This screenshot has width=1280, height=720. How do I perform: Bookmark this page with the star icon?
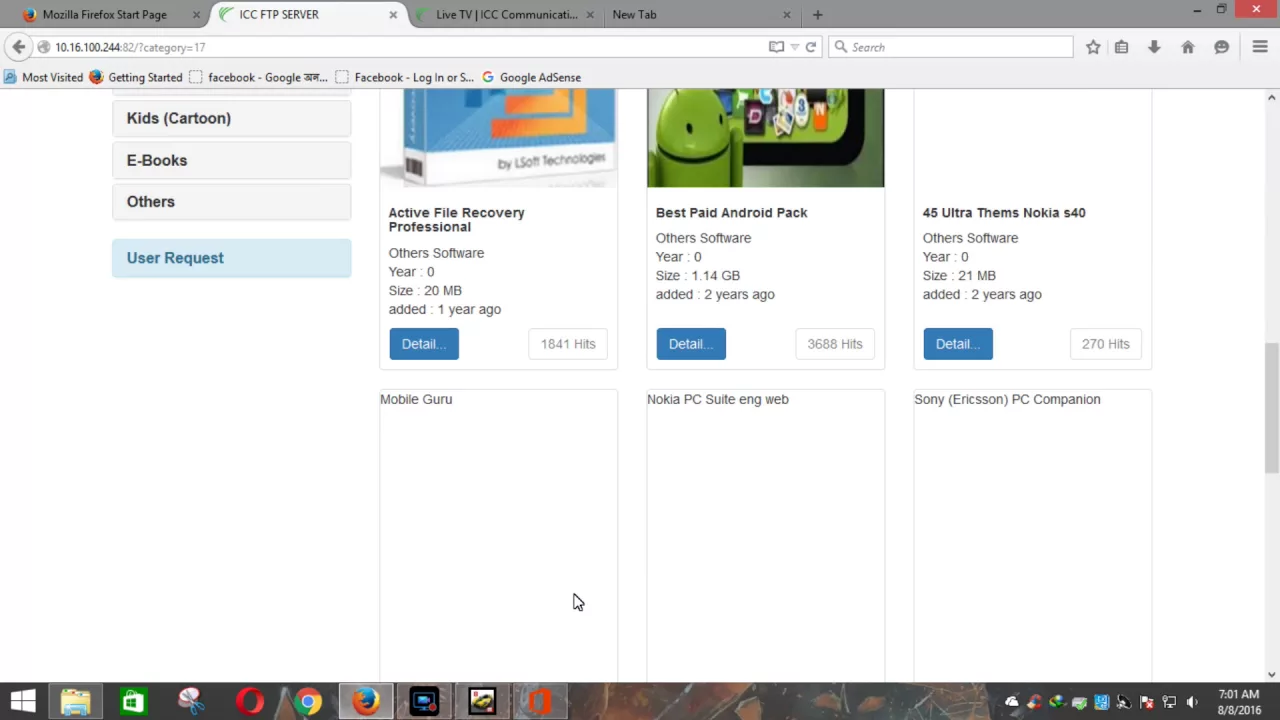click(x=1093, y=47)
